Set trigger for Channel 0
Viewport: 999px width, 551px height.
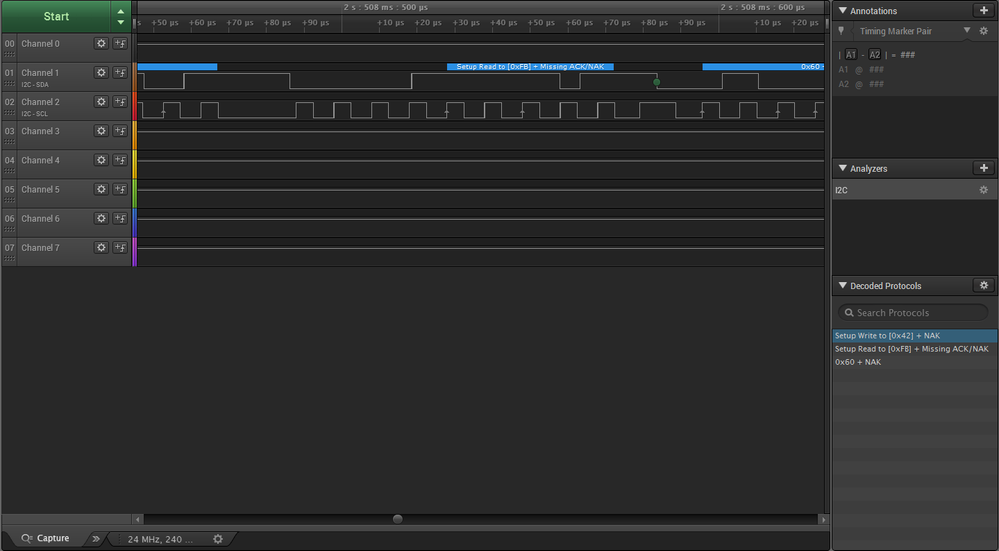coord(120,43)
